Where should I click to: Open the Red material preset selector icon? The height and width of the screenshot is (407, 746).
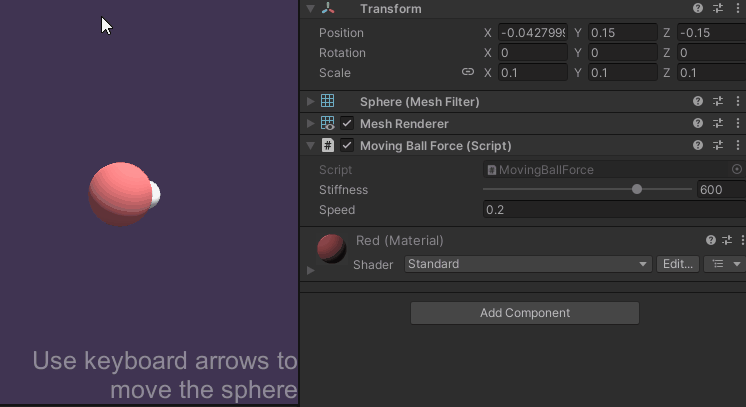(727, 241)
